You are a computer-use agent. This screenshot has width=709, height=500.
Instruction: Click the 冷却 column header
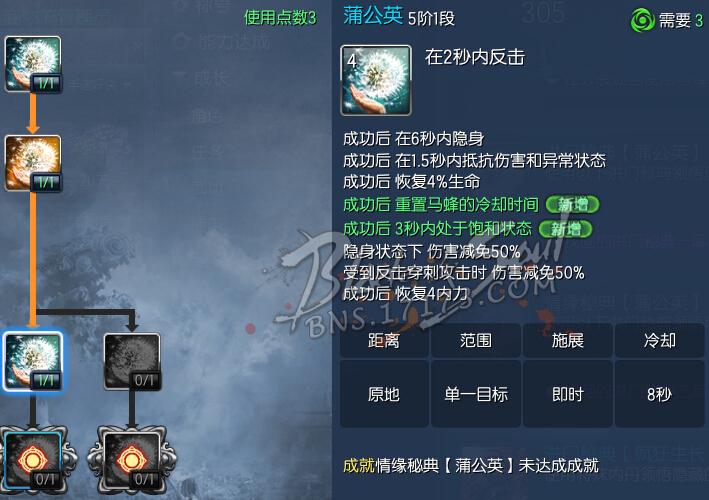pos(659,340)
